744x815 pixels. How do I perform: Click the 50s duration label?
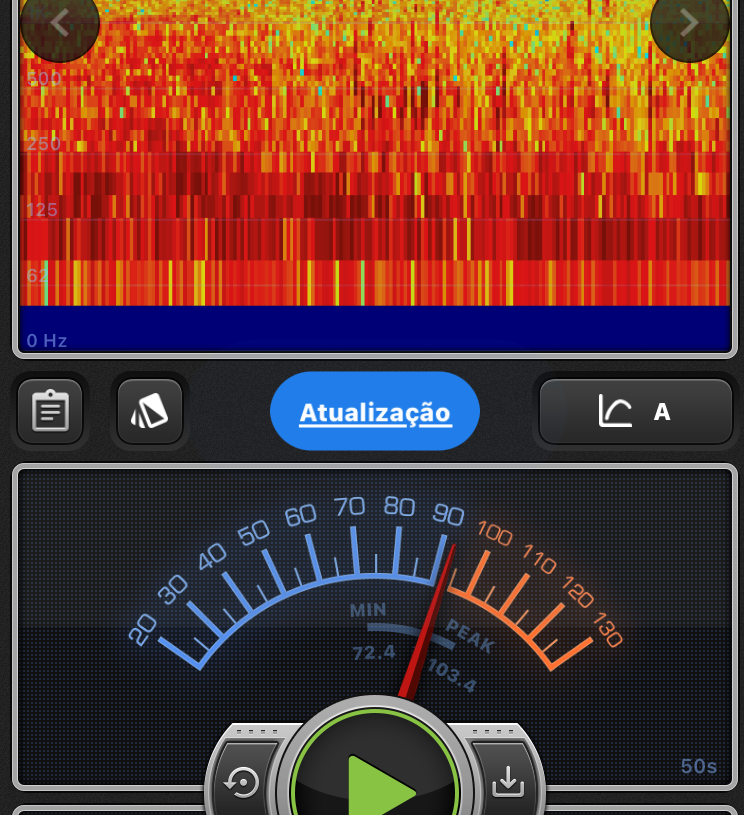pyautogui.click(x=699, y=767)
